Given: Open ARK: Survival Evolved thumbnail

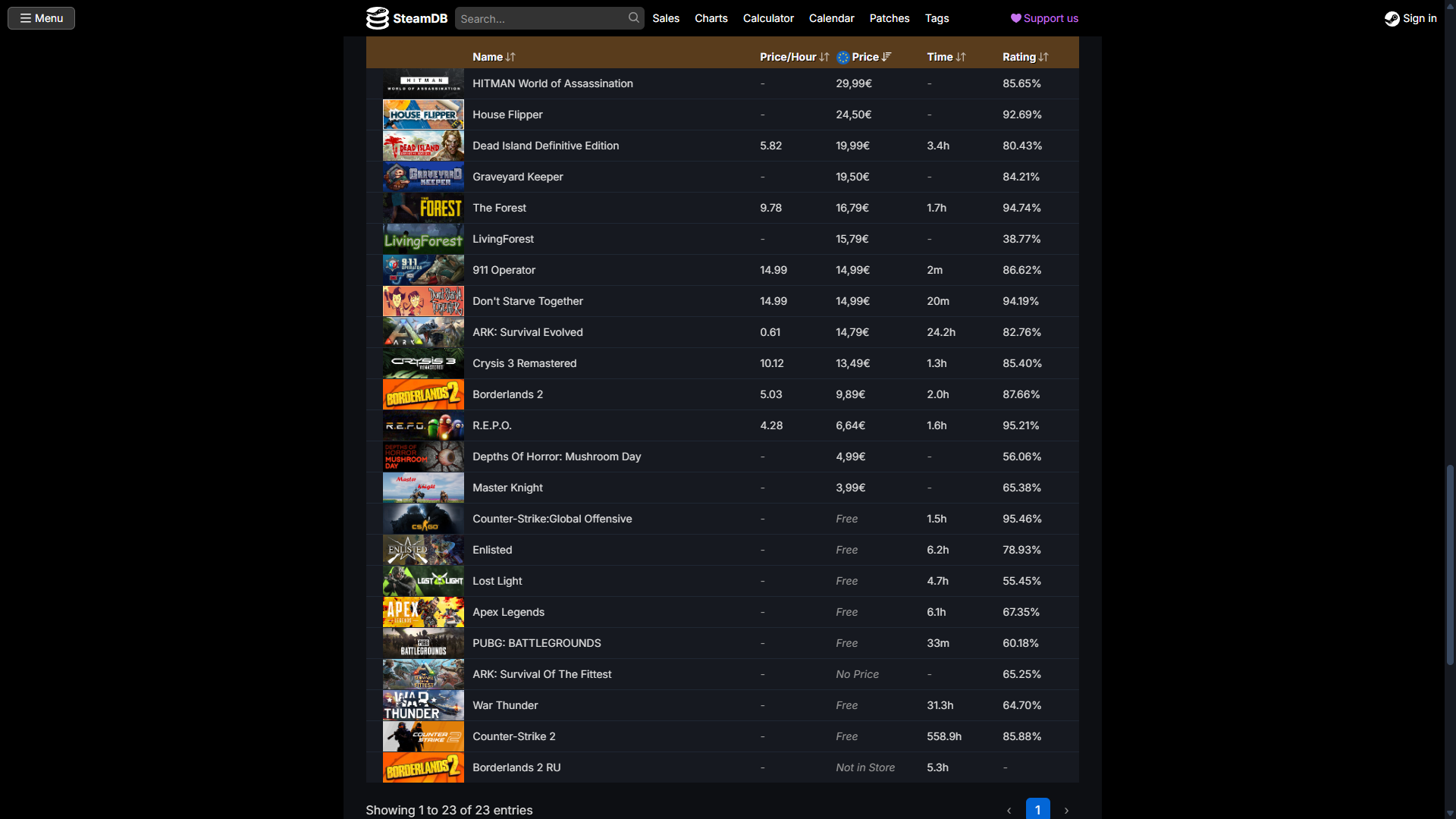Looking at the screenshot, I should pos(423,332).
